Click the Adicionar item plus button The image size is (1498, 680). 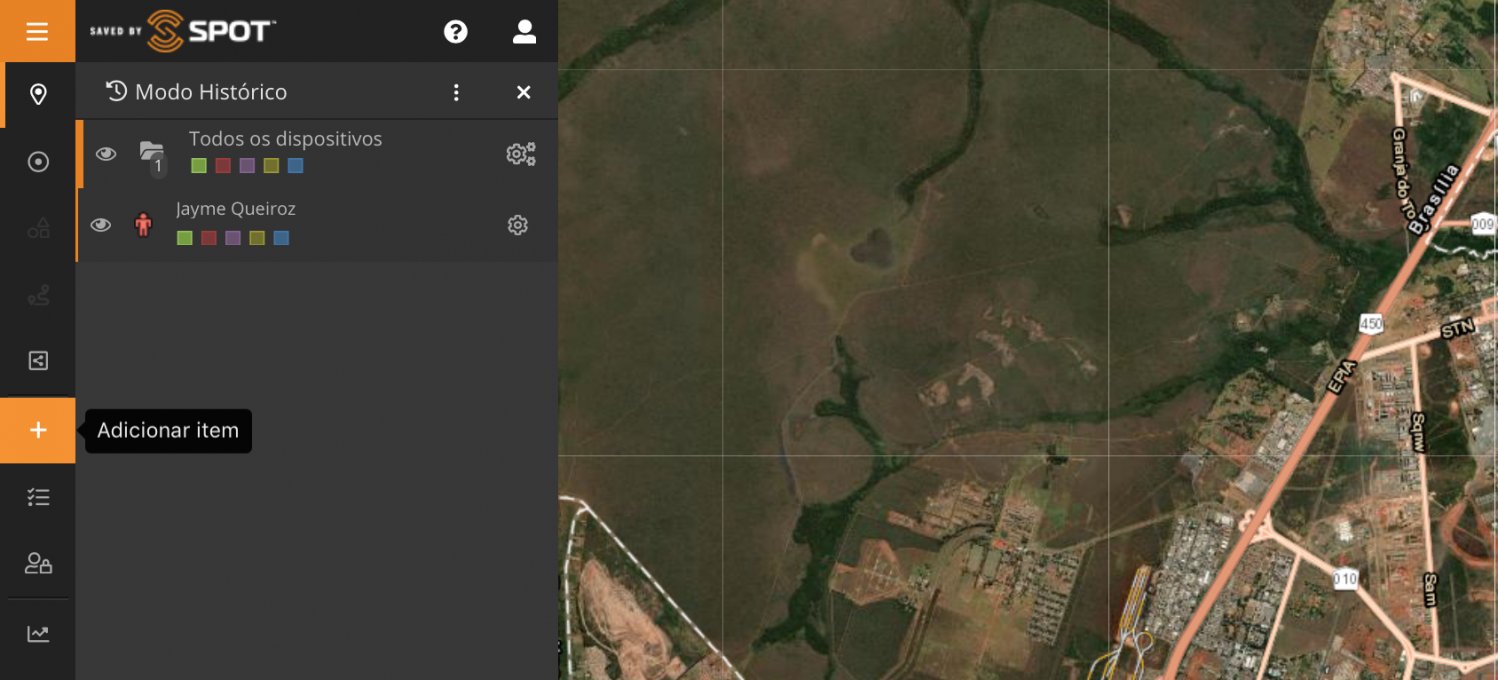click(x=38, y=430)
